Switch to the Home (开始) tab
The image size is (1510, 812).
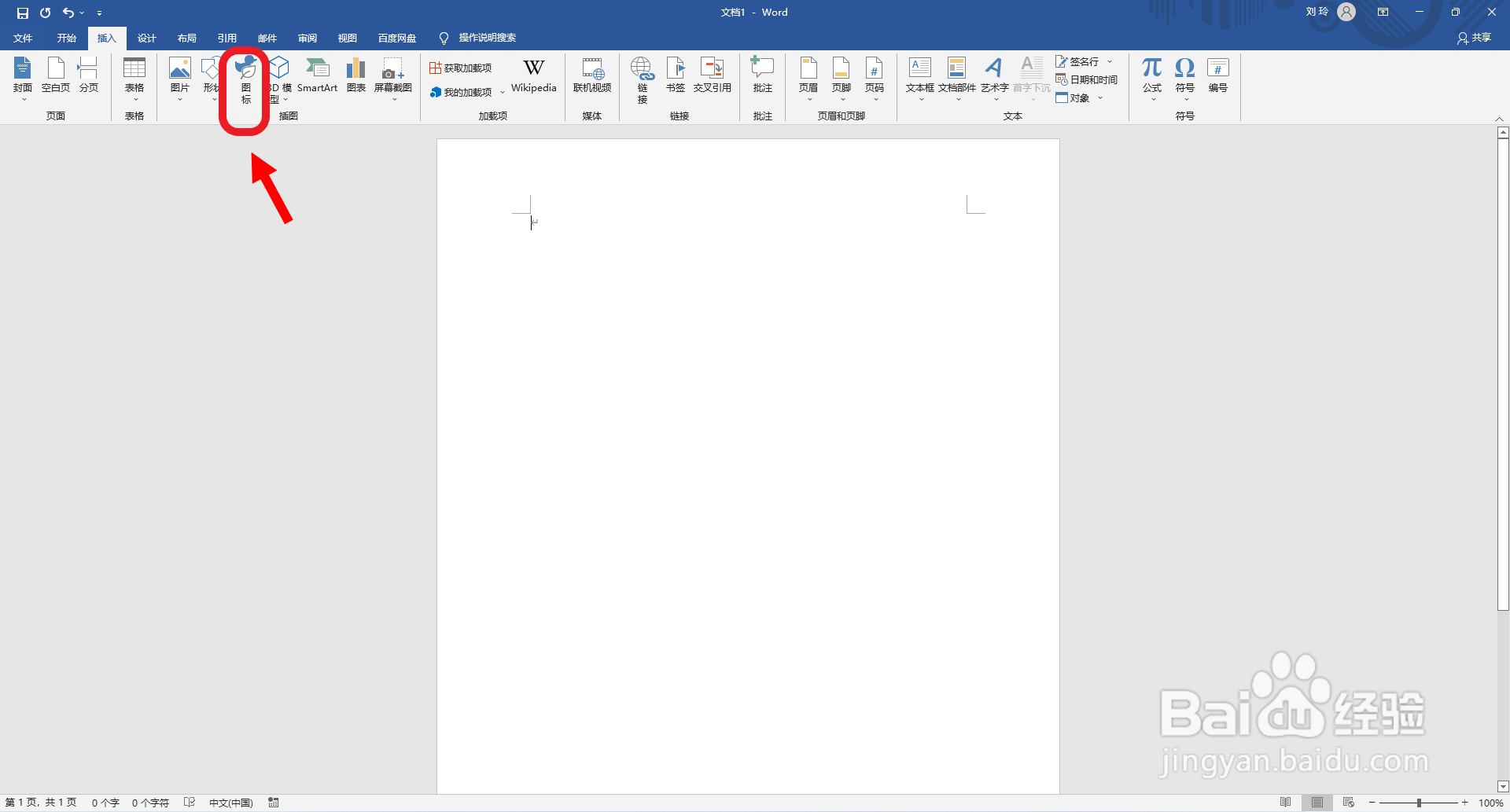point(66,38)
